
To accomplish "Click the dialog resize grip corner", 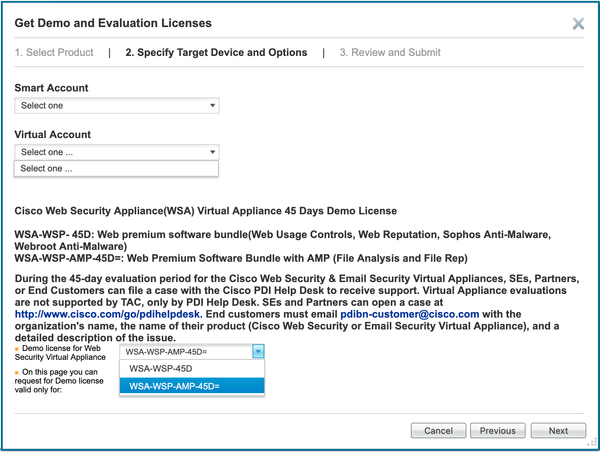I will coord(592,443).
